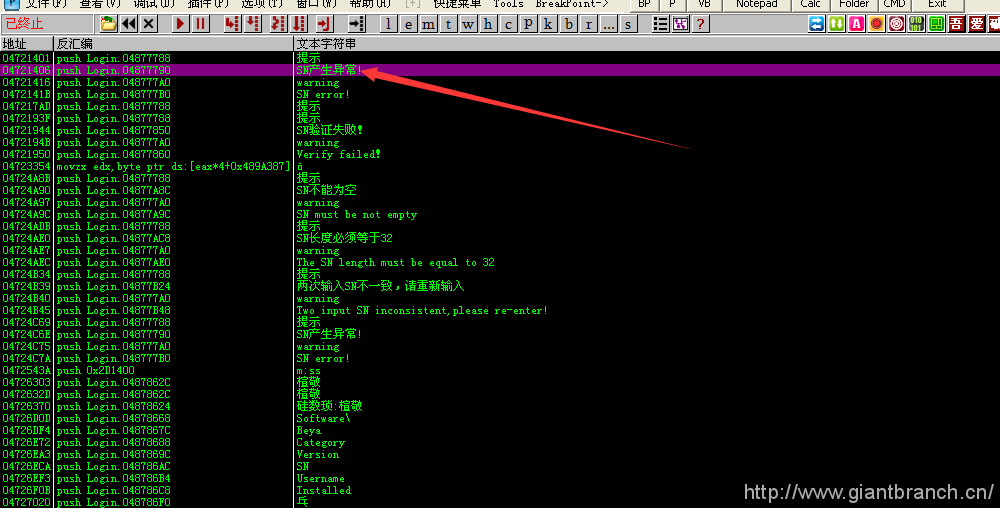1000x508 pixels.
Task: Open breakpoints window with 'b' button
Action: click(x=568, y=24)
